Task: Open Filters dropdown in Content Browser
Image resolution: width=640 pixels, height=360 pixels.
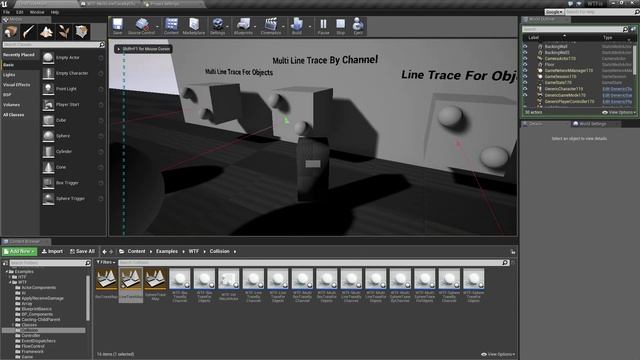Action: click(x=106, y=262)
